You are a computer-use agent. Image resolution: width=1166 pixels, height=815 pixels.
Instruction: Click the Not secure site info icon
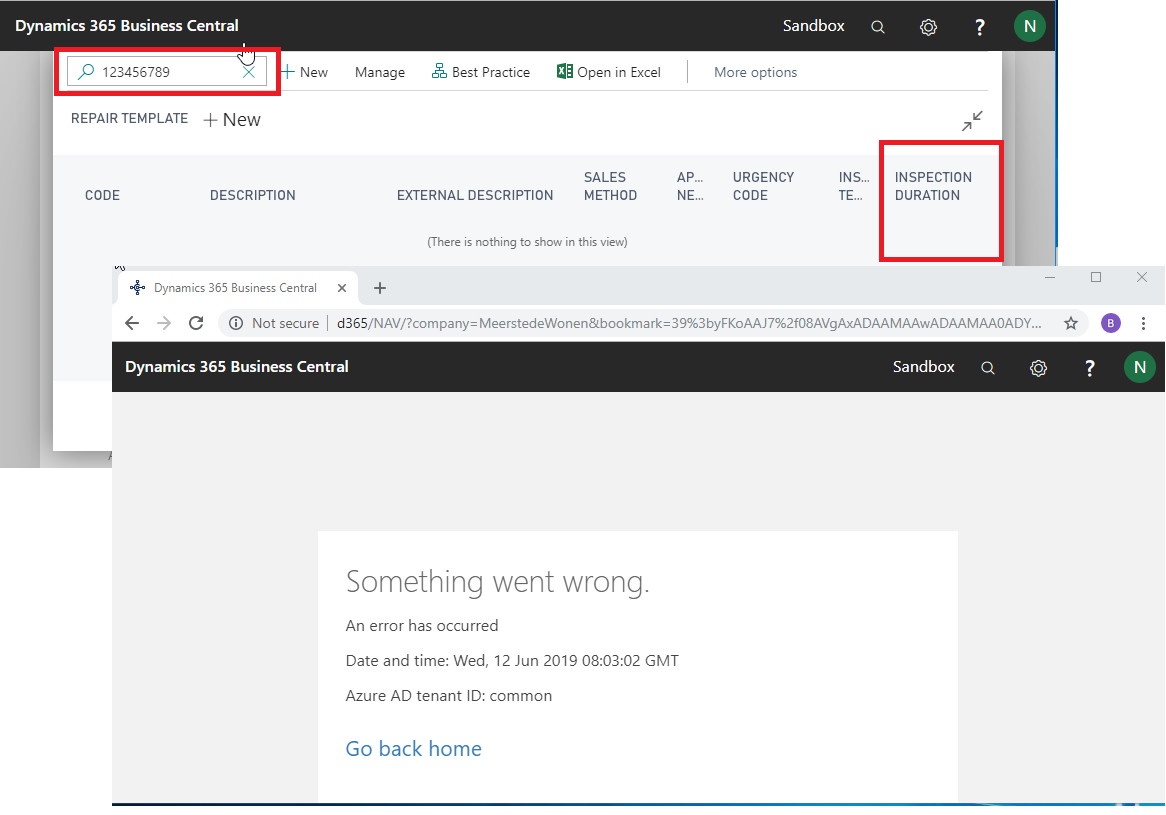coord(236,323)
